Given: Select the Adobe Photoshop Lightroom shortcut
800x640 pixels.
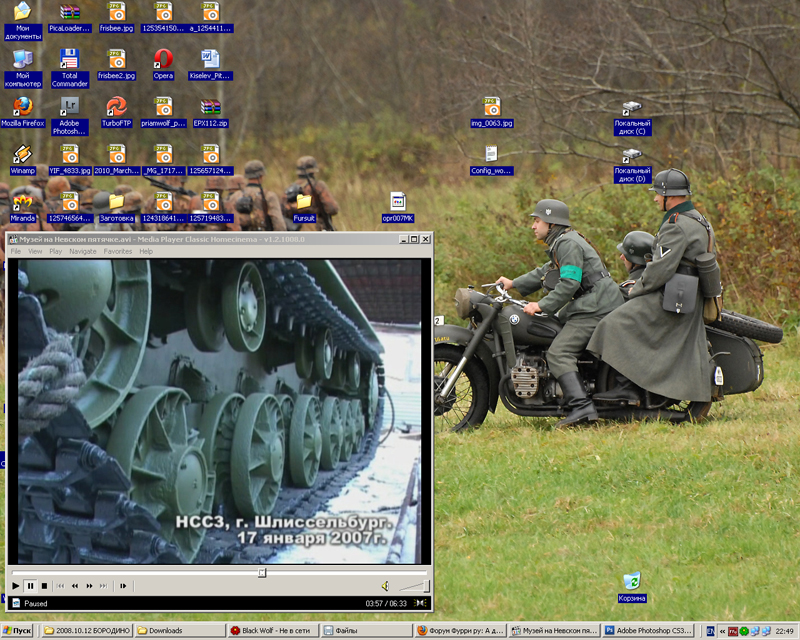Looking at the screenshot, I should point(69,107).
